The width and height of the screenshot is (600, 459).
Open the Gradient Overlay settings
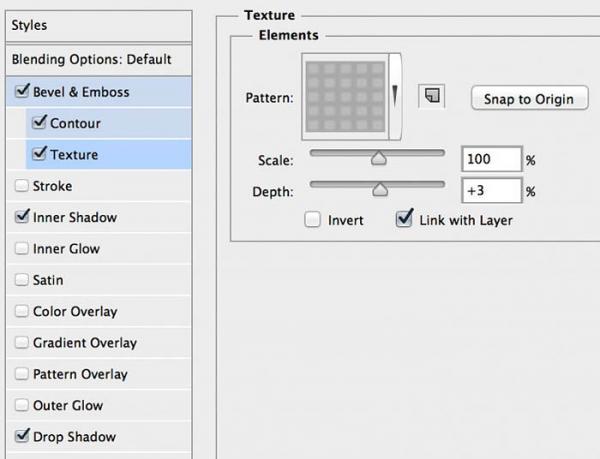[x=85, y=343]
